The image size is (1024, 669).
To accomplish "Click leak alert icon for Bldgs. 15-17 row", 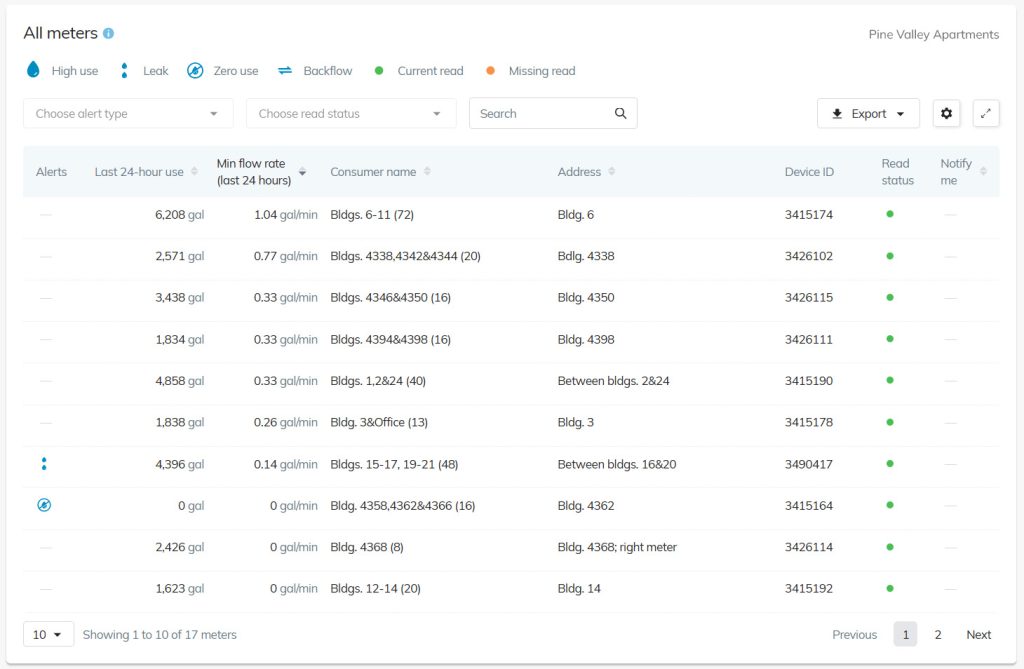I will [x=43, y=464].
